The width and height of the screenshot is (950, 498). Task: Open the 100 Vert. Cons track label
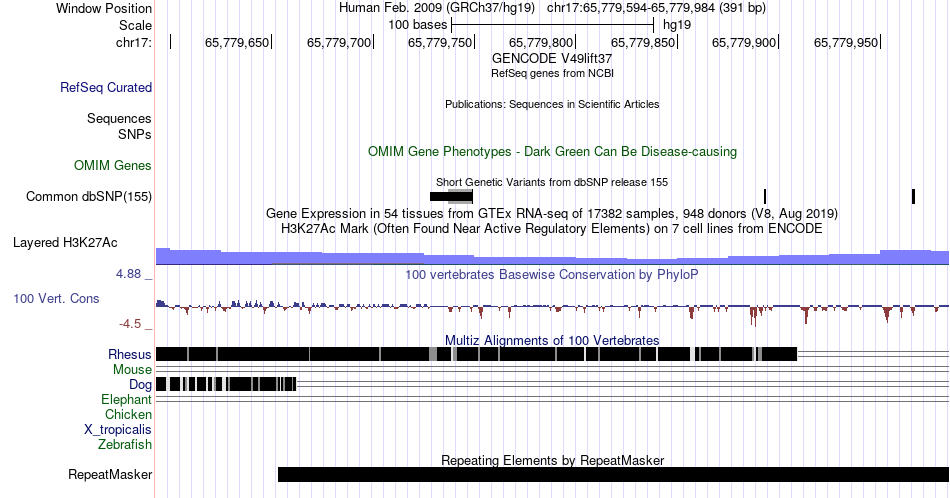56,298
